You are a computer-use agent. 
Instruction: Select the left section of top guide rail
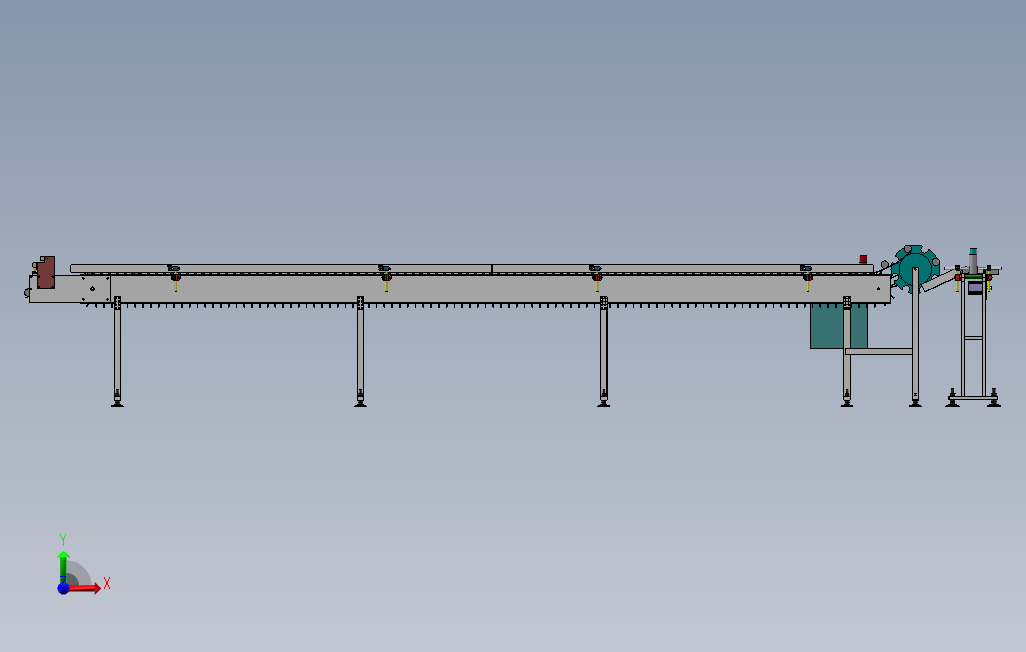pyautogui.click(x=281, y=268)
